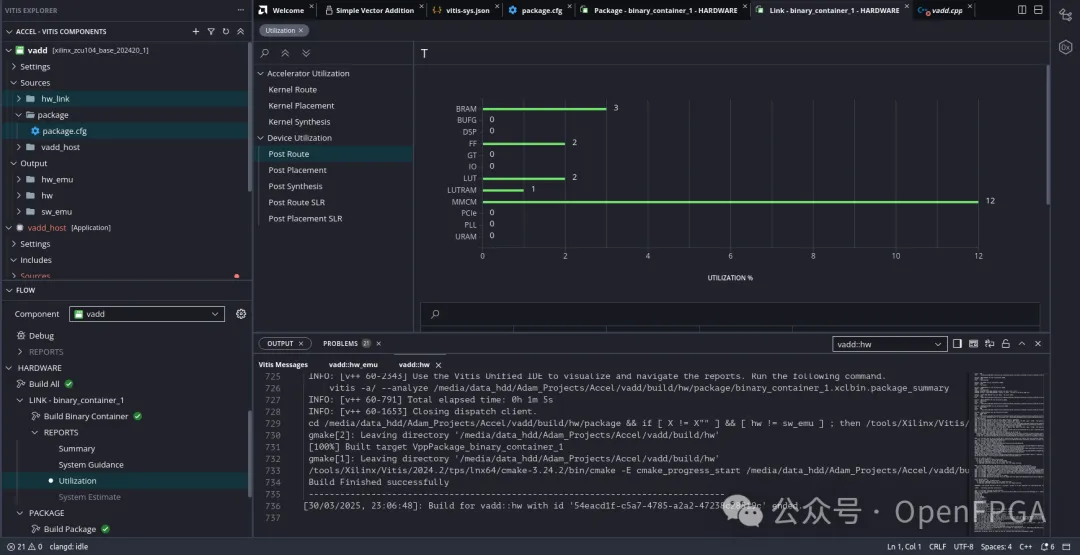Select Post Route SLR report
1080x555 pixels.
pos(296,202)
